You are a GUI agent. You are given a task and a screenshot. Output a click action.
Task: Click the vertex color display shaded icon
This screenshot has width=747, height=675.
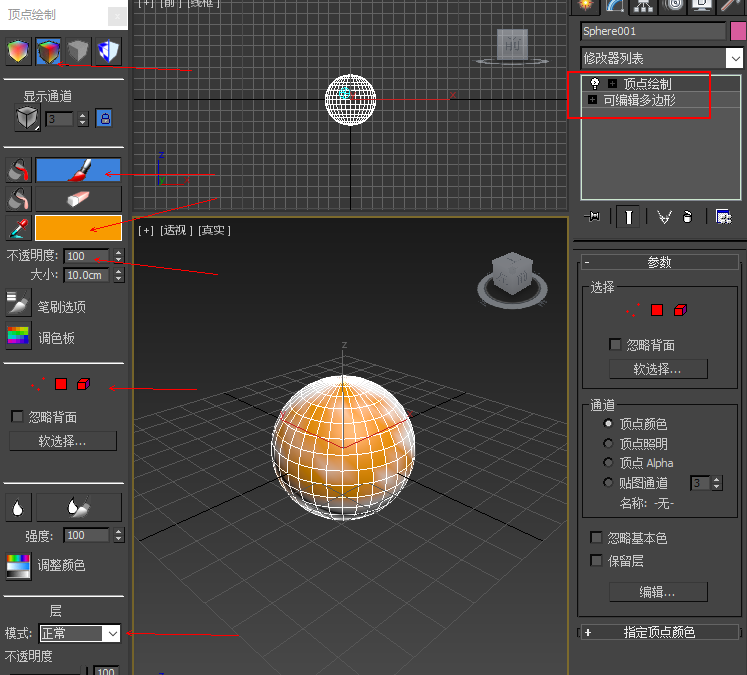click(18, 51)
